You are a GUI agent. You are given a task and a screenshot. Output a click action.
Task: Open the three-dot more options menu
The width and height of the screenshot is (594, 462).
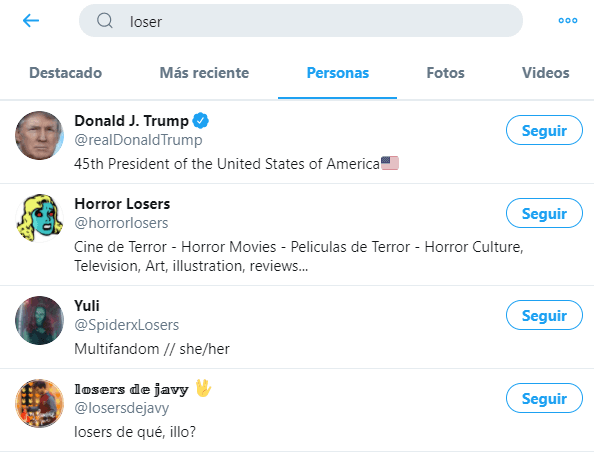click(568, 20)
